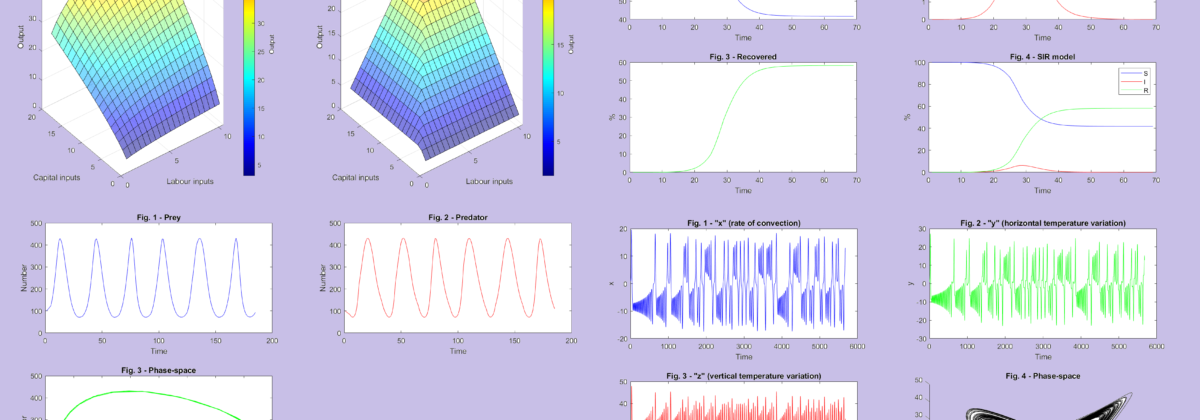The width and height of the screenshot is (1200, 420).
Task: Click the 'Fig. 1 - "x" (rate of convection)' title
Action: [x=743, y=222]
